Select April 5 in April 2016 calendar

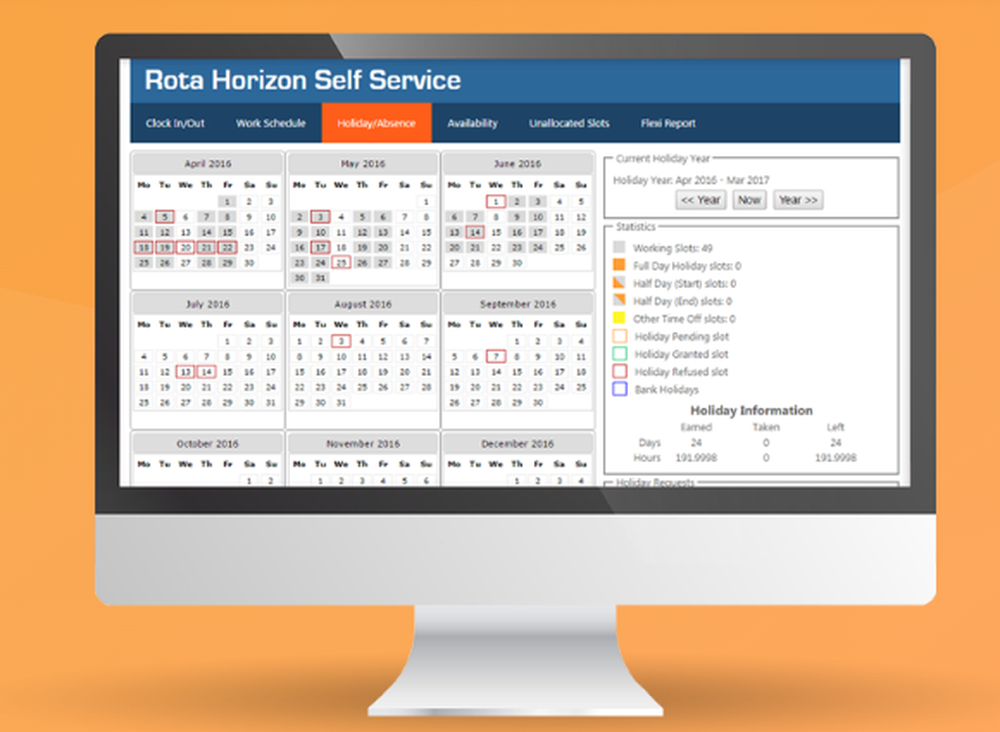click(165, 217)
